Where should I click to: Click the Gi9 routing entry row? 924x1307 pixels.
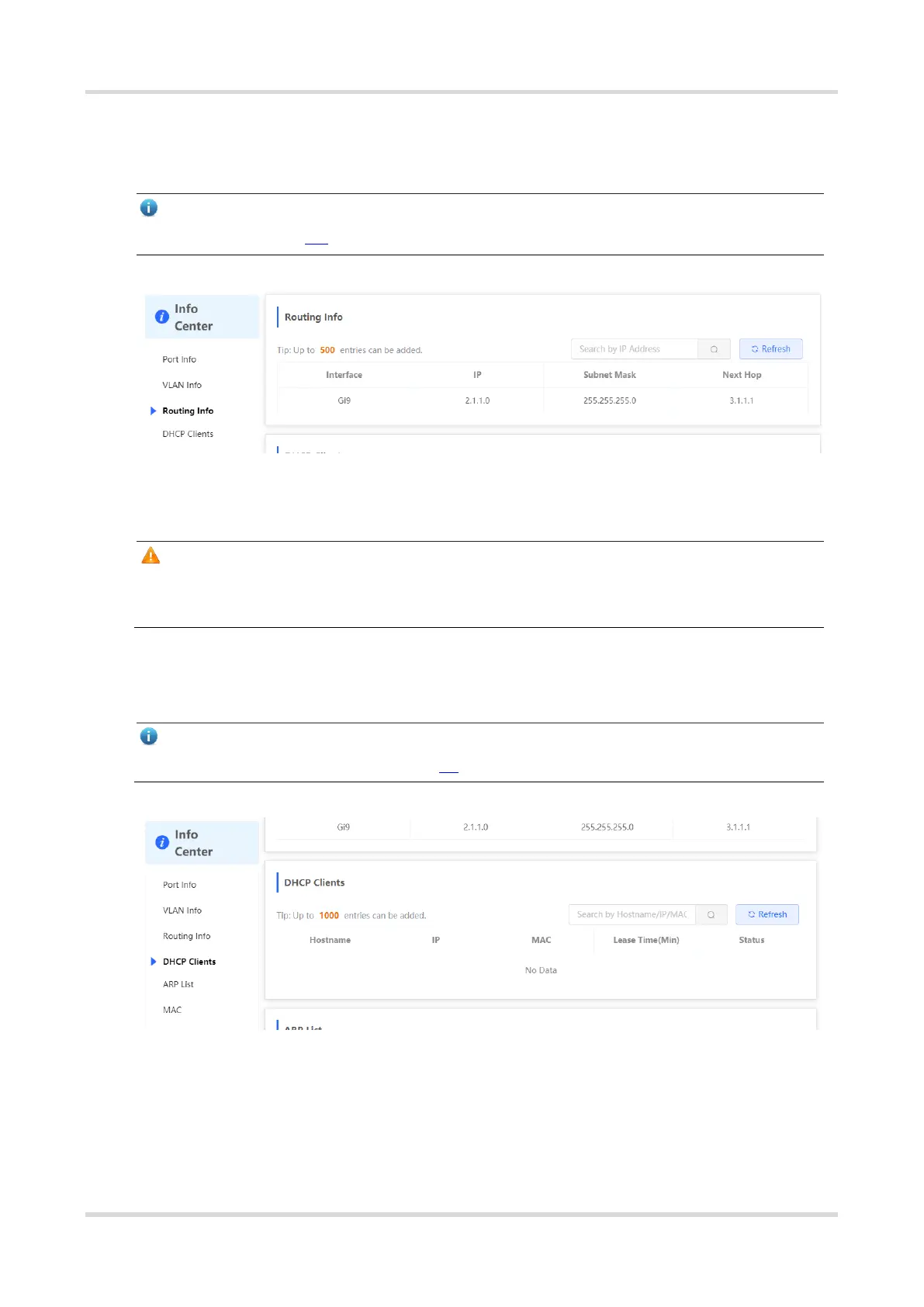(542, 400)
